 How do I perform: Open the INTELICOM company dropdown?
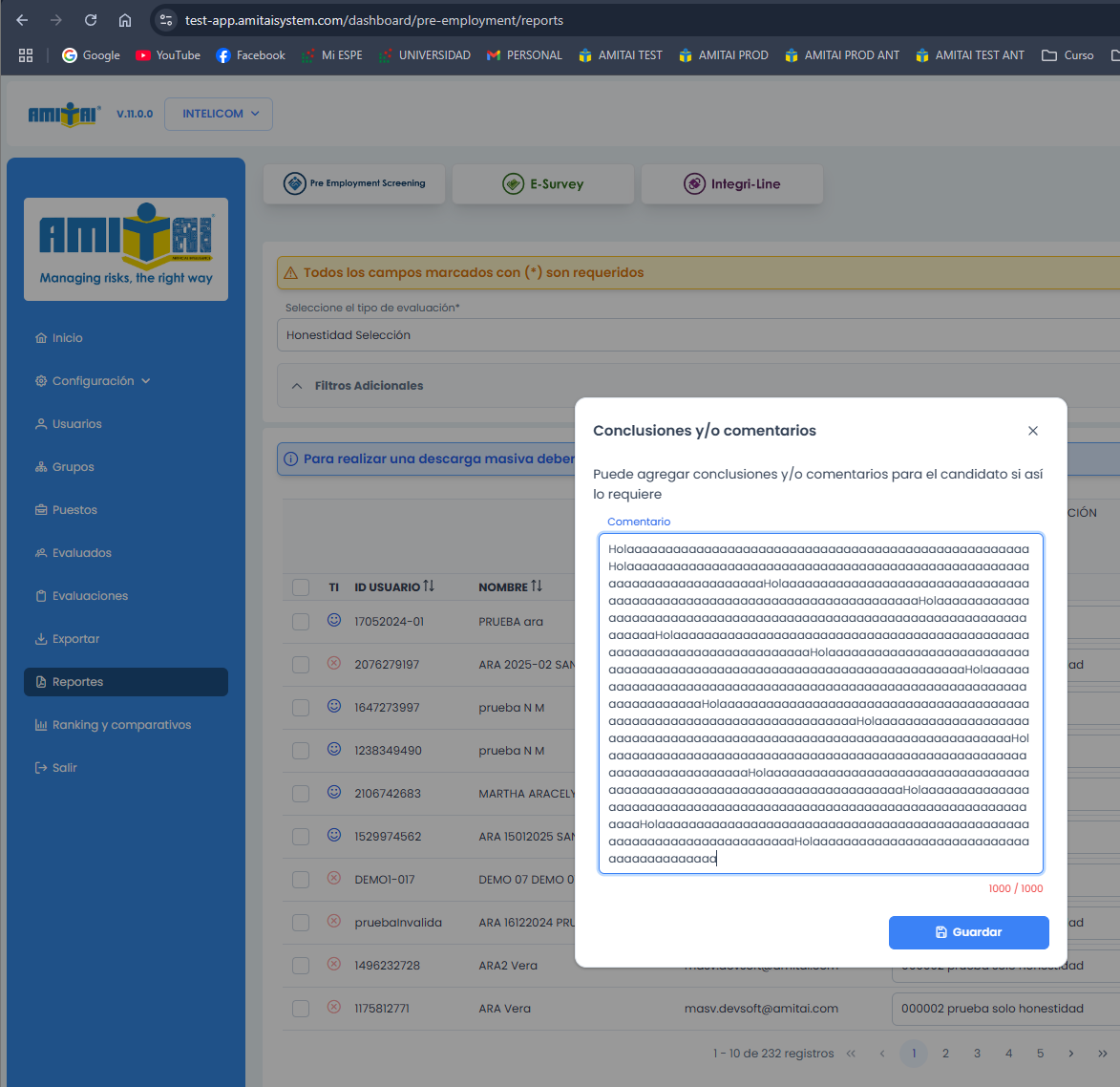coord(219,114)
